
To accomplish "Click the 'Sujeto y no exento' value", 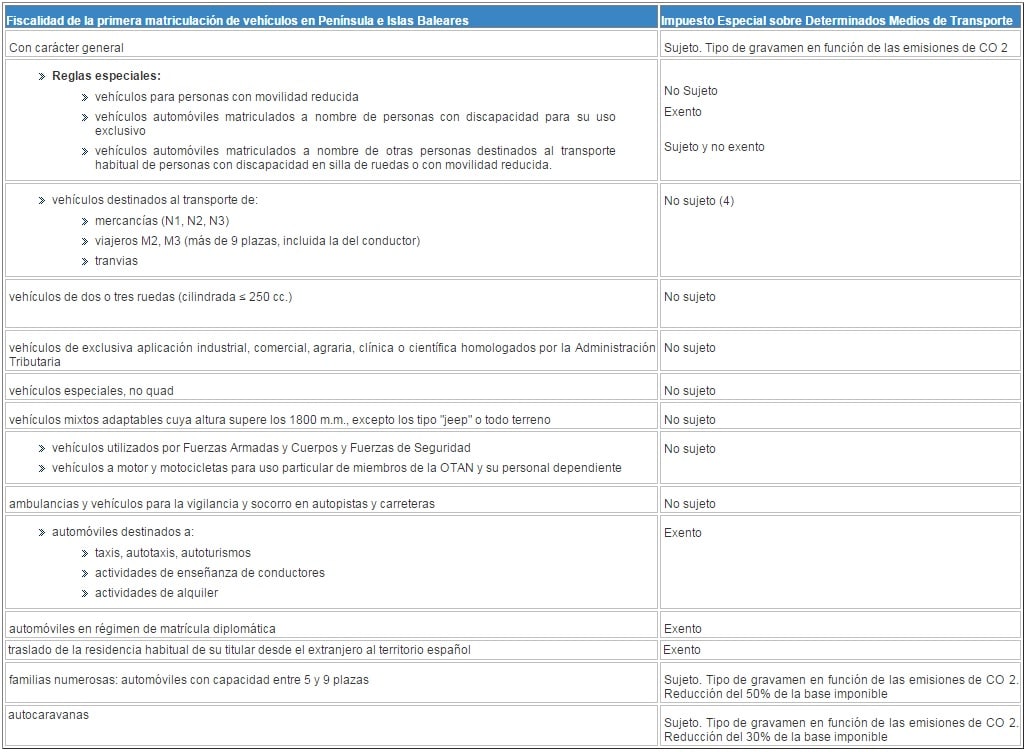I will point(714,147).
